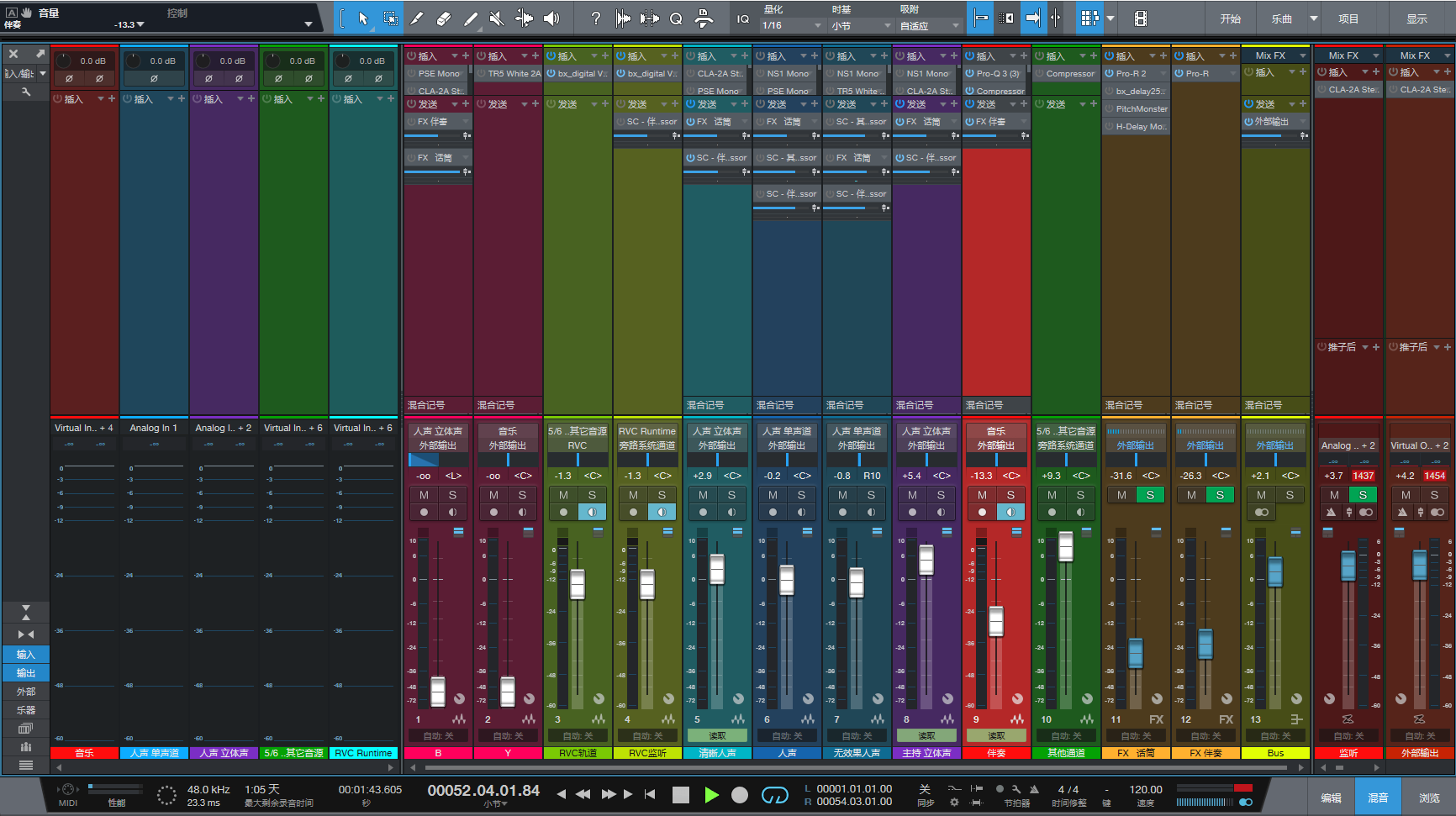Click the question mark help icon
Screen dimensions: 1456x816
pos(596,18)
